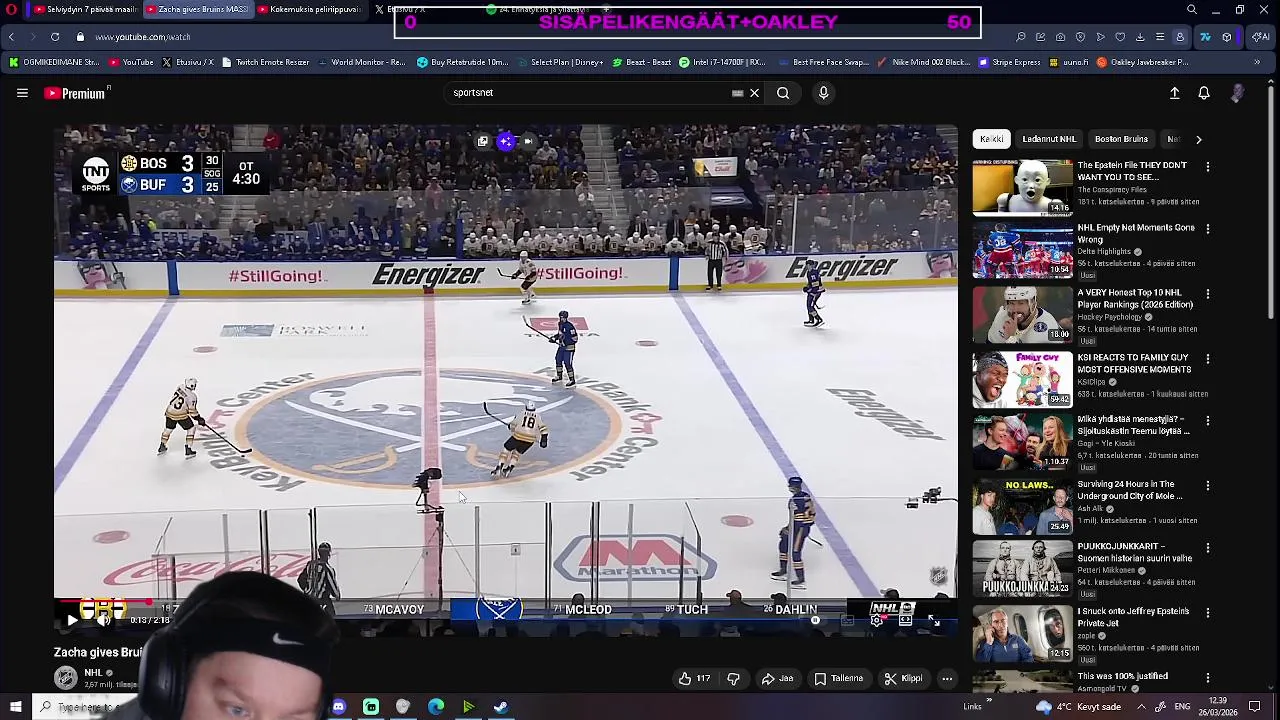Viewport: 1280px width, 720px height.
Task: Open the YouTube create upload icon
Action: pos(1174,93)
